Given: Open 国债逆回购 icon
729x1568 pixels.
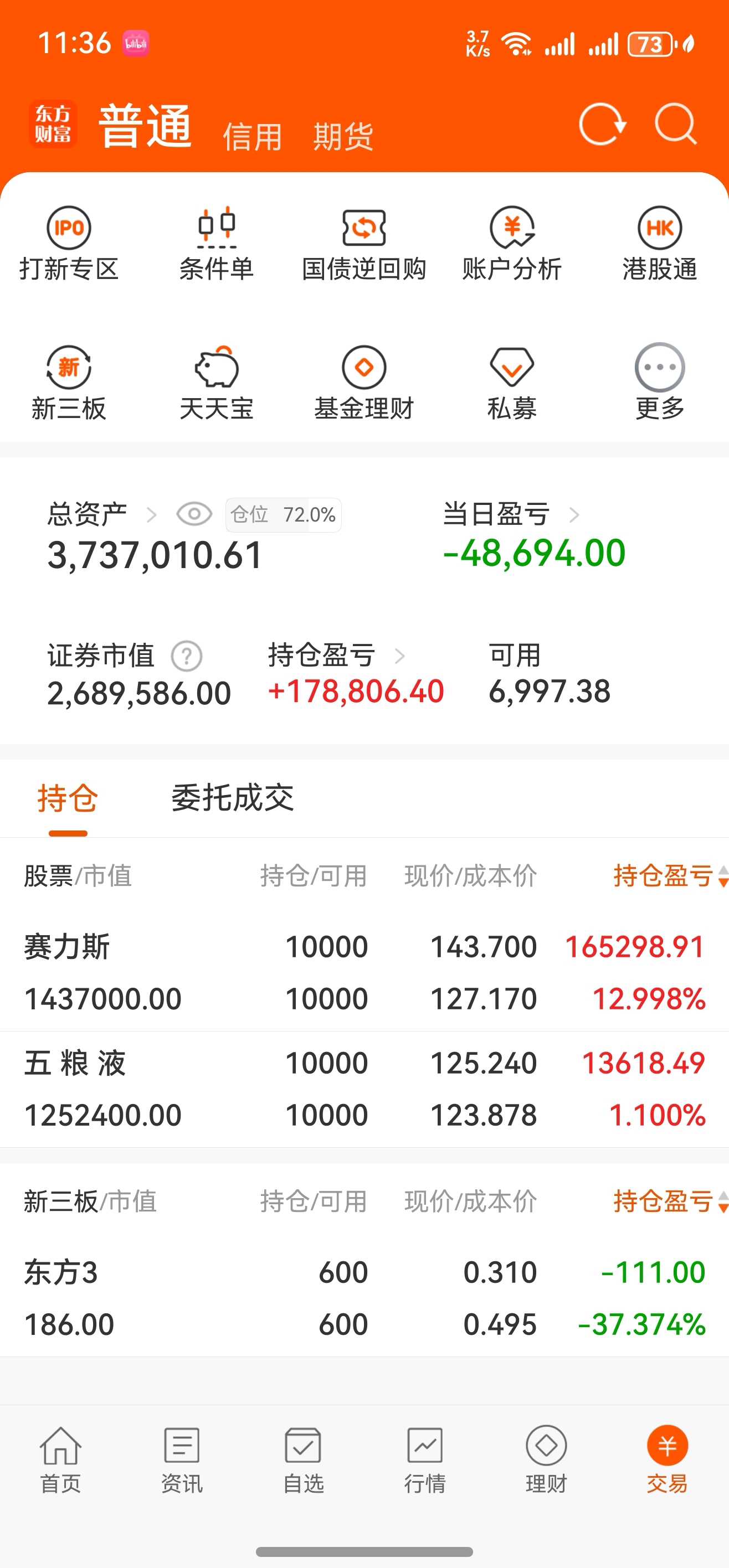Looking at the screenshot, I should [x=364, y=228].
